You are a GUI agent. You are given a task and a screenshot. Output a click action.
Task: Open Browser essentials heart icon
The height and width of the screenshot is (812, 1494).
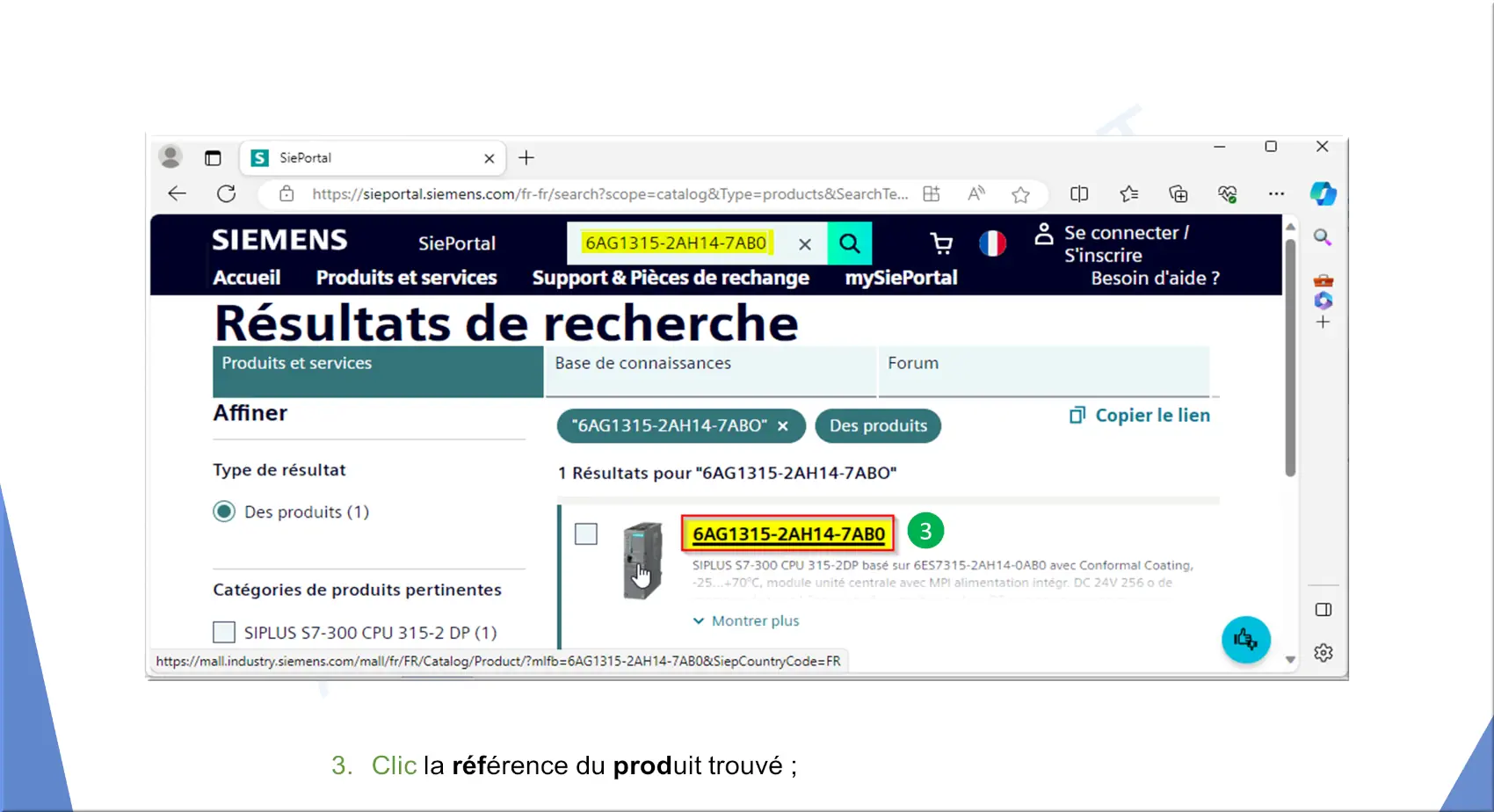tap(1228, 193)
